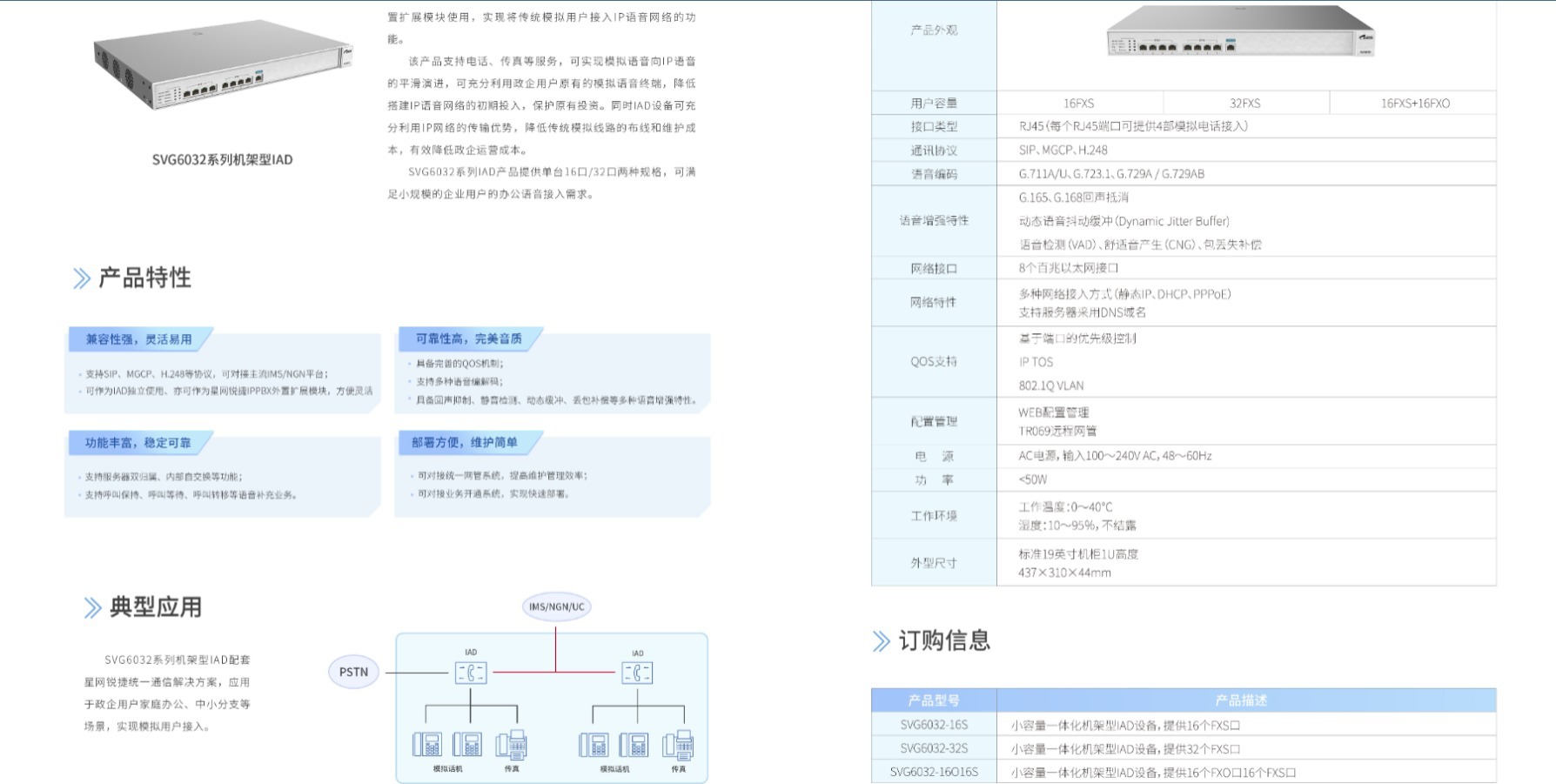Click the 订购信息 section heading
Viewport: 1556px width, 784px height.
(944, 641)
